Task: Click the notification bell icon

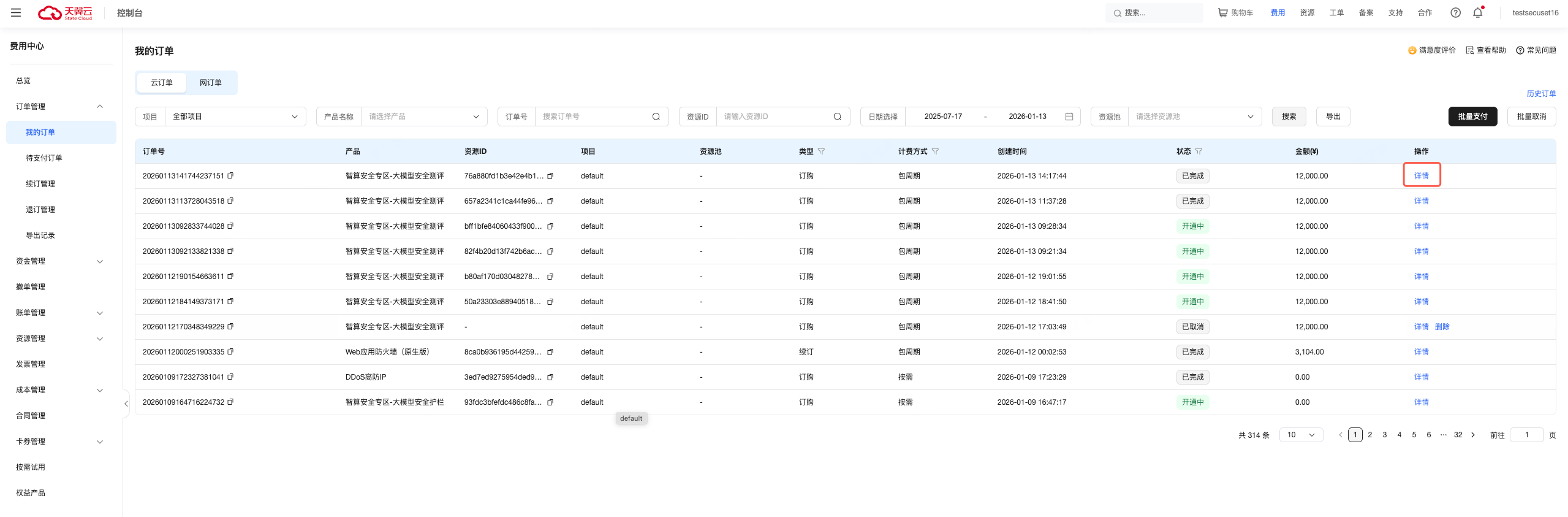Action: 1477,13
